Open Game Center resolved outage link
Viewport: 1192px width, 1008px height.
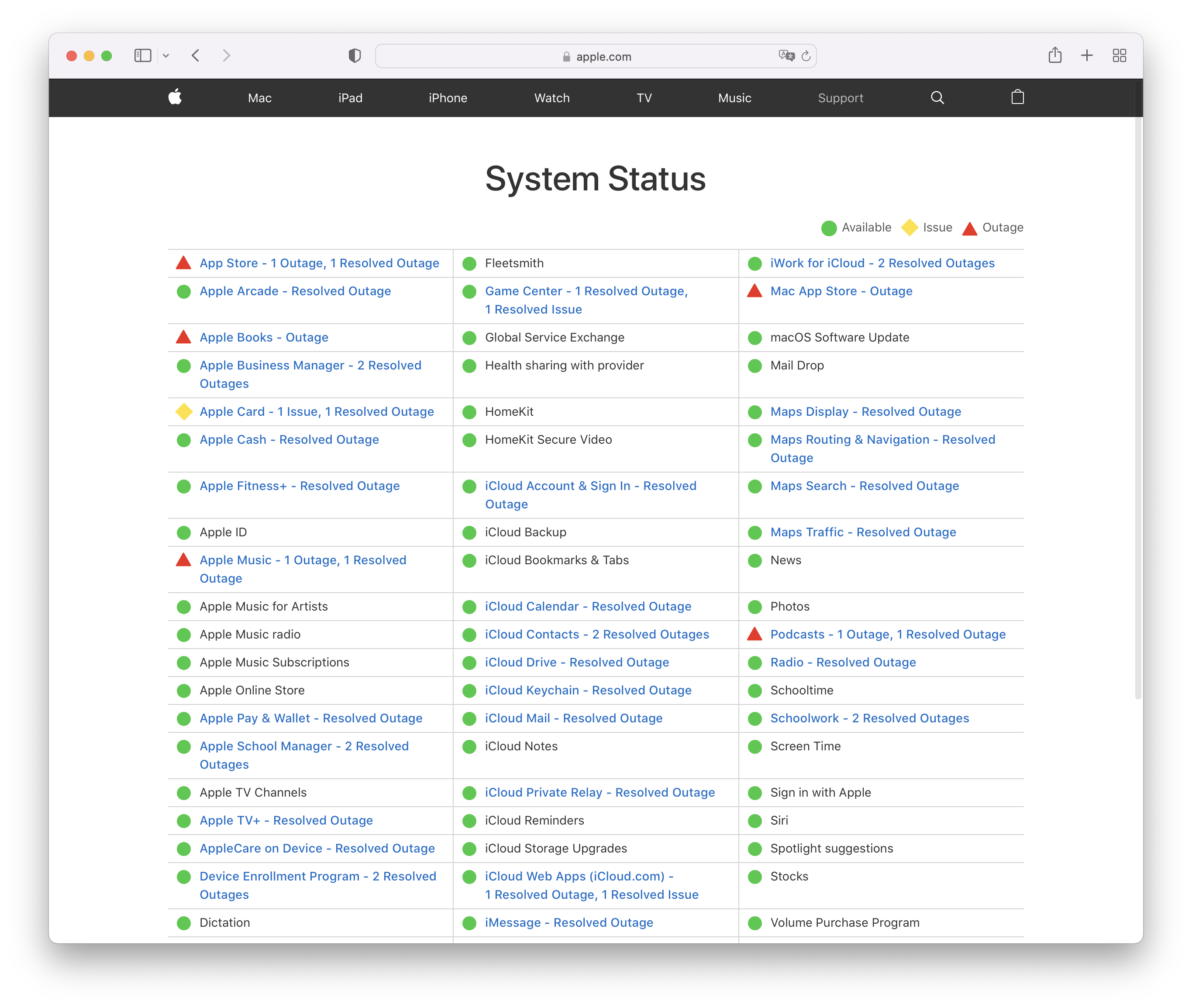pos(586,300)
